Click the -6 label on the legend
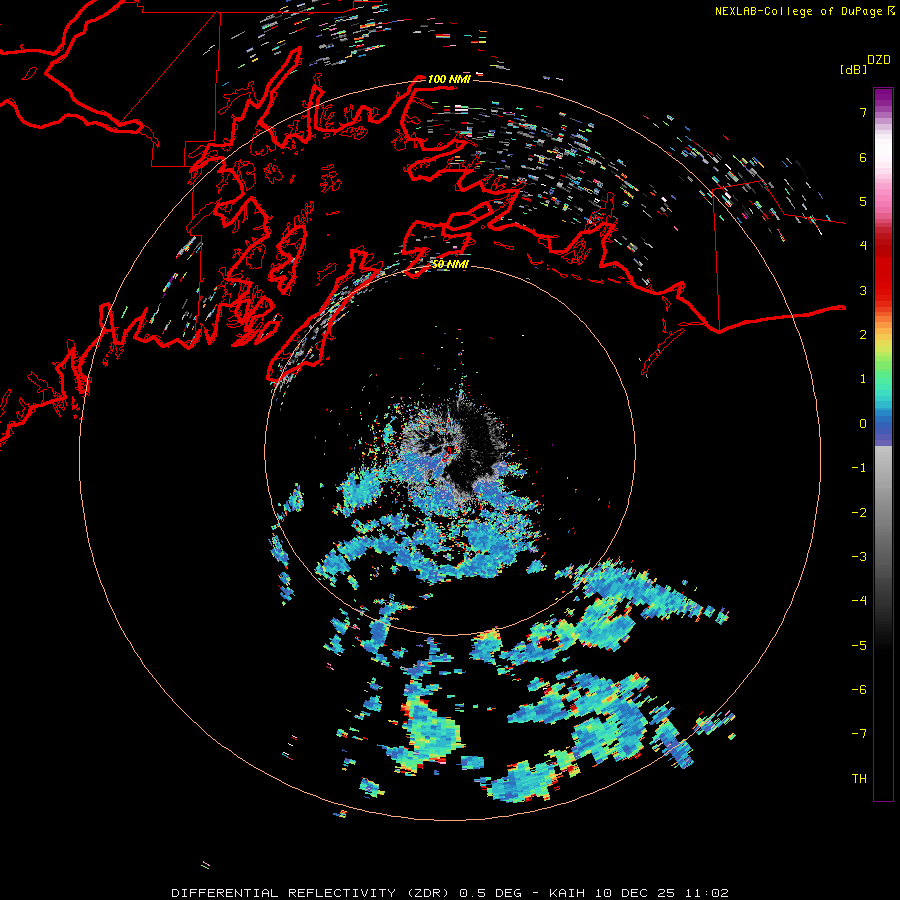Viewport: 900px width, 900px height. pyautogui.click(x=859, y=690)
